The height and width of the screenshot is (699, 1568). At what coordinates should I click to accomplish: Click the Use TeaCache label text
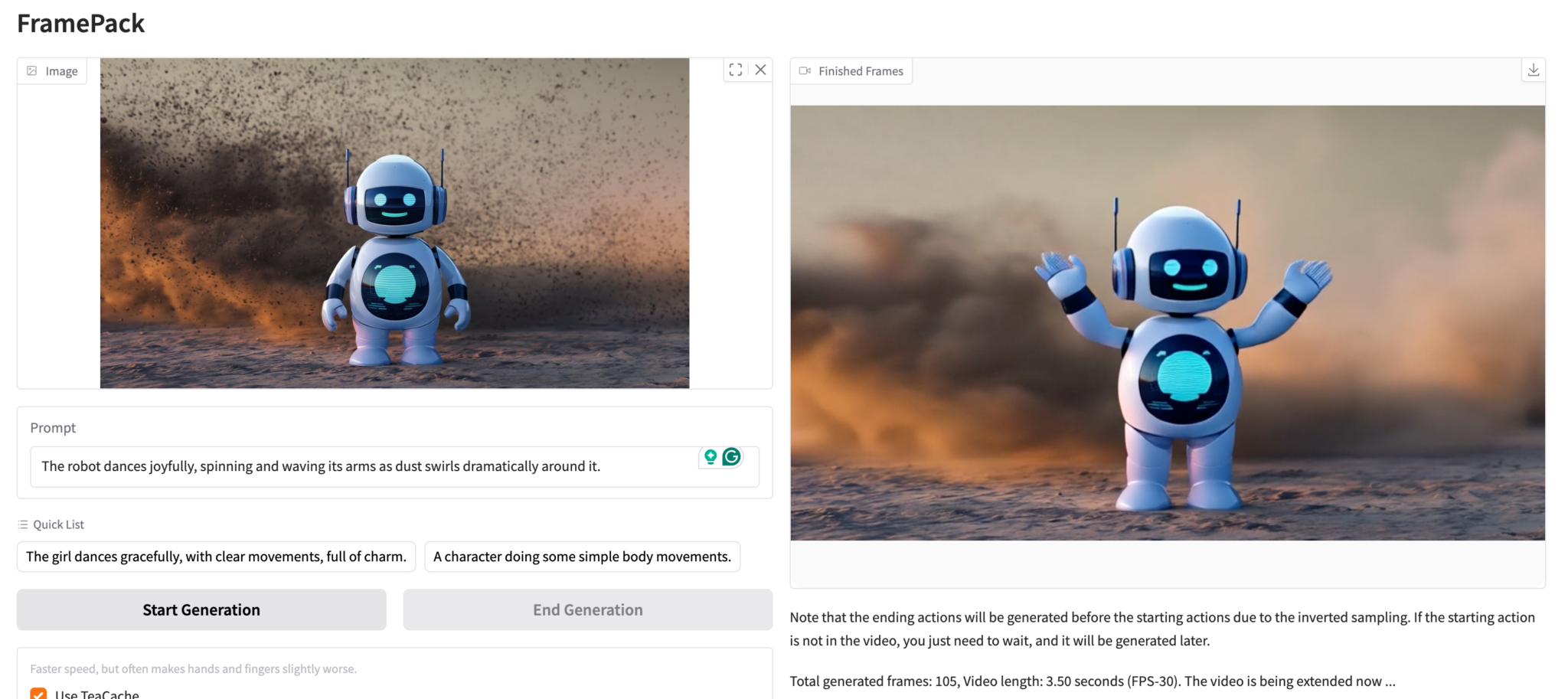[x=97, y=694]
